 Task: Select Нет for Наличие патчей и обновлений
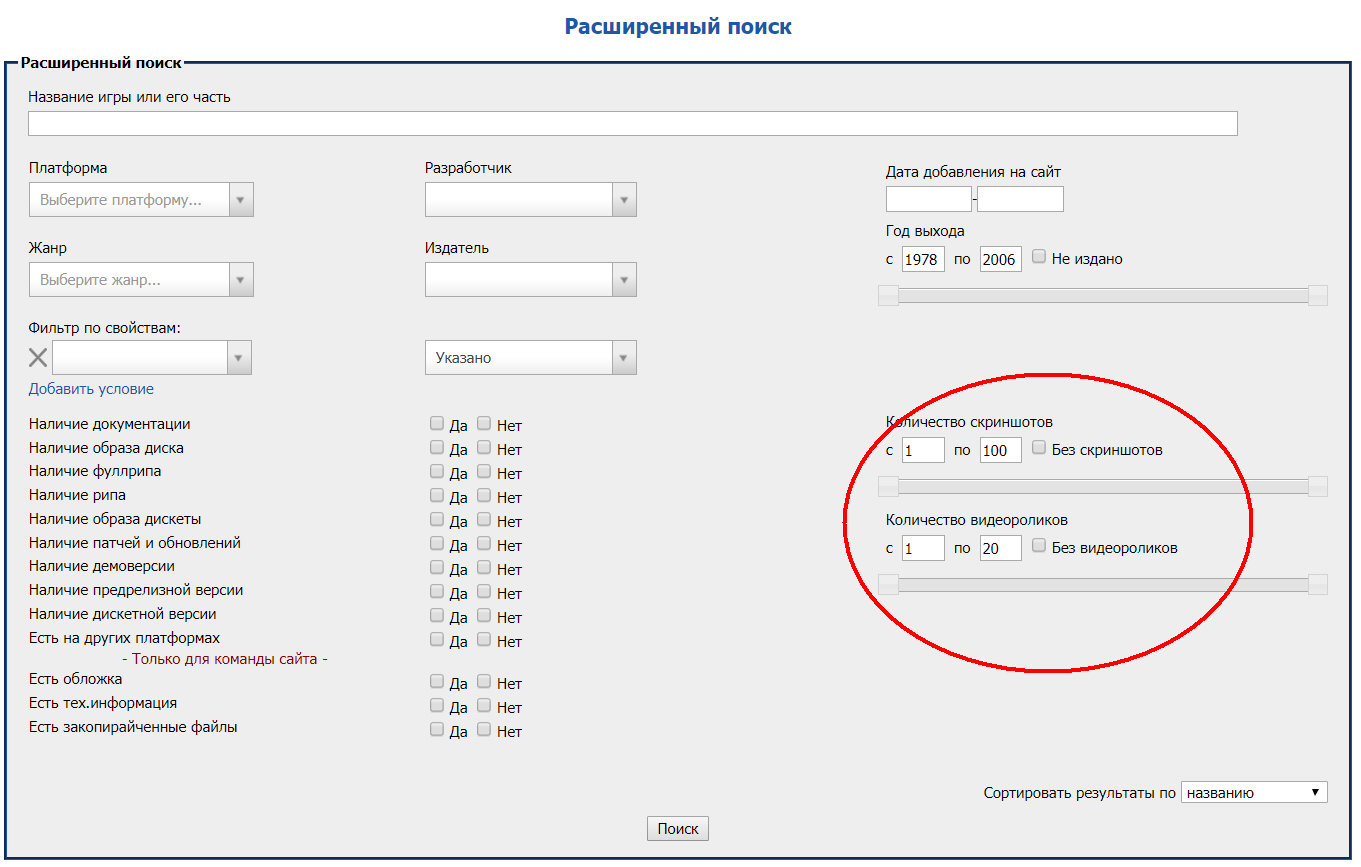coord(484,543)
